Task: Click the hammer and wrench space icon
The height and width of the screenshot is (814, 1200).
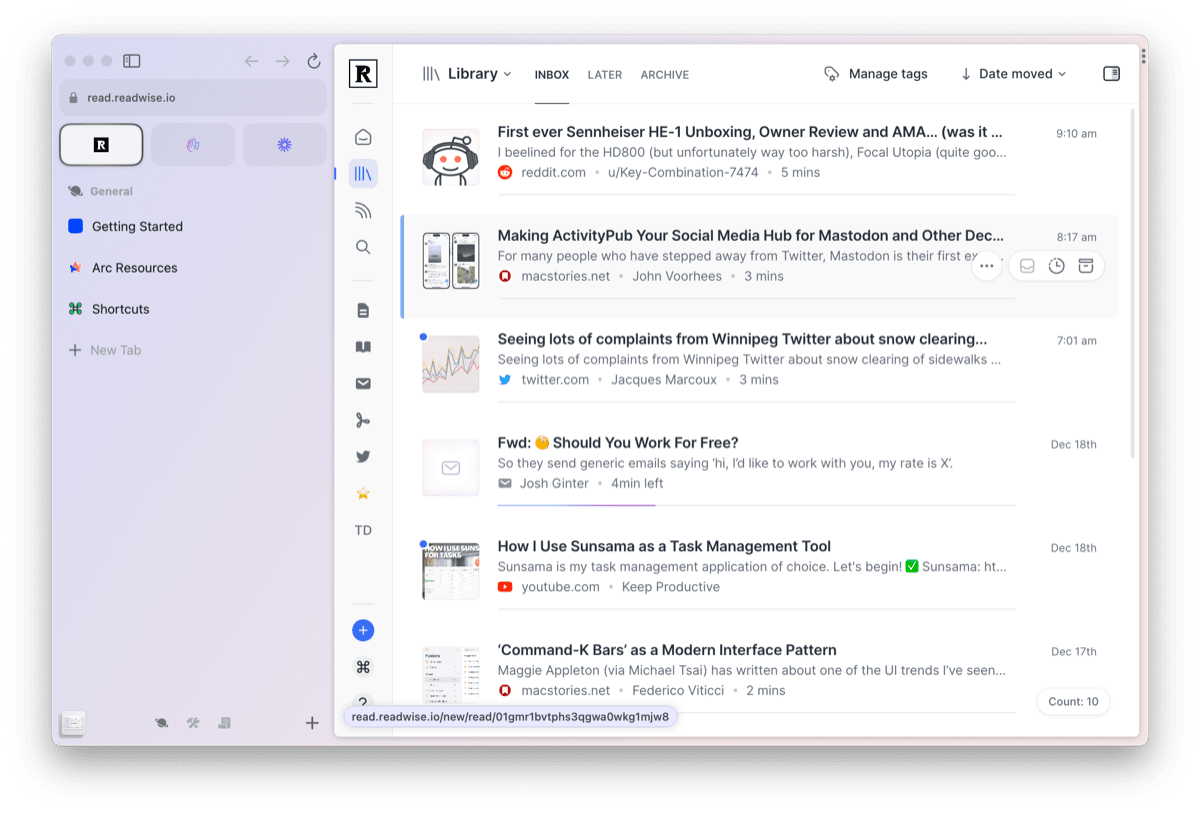Action: (193, 722)
